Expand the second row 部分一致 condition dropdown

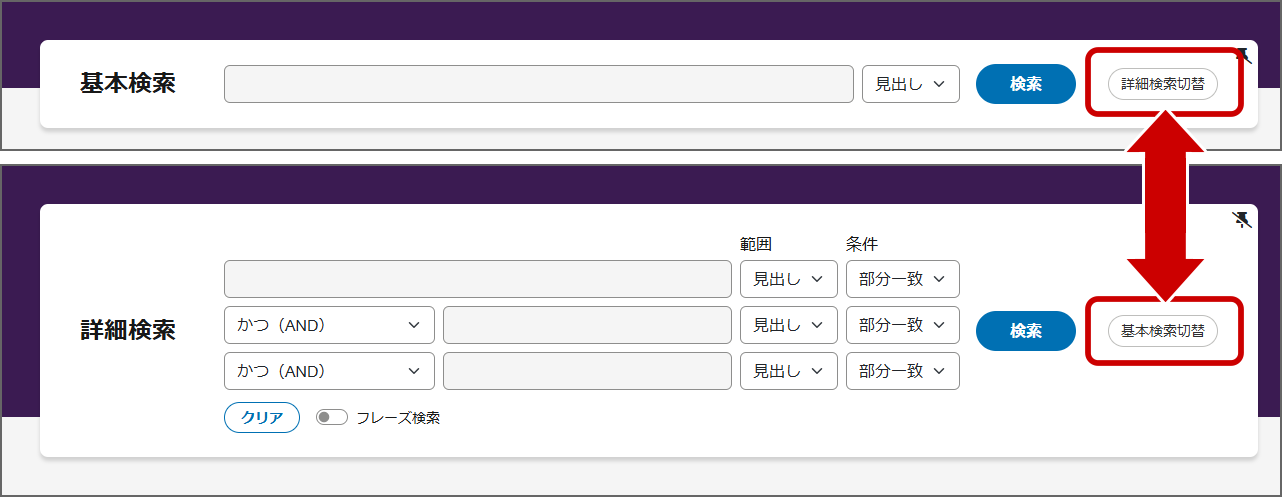(x=902, y=325)
